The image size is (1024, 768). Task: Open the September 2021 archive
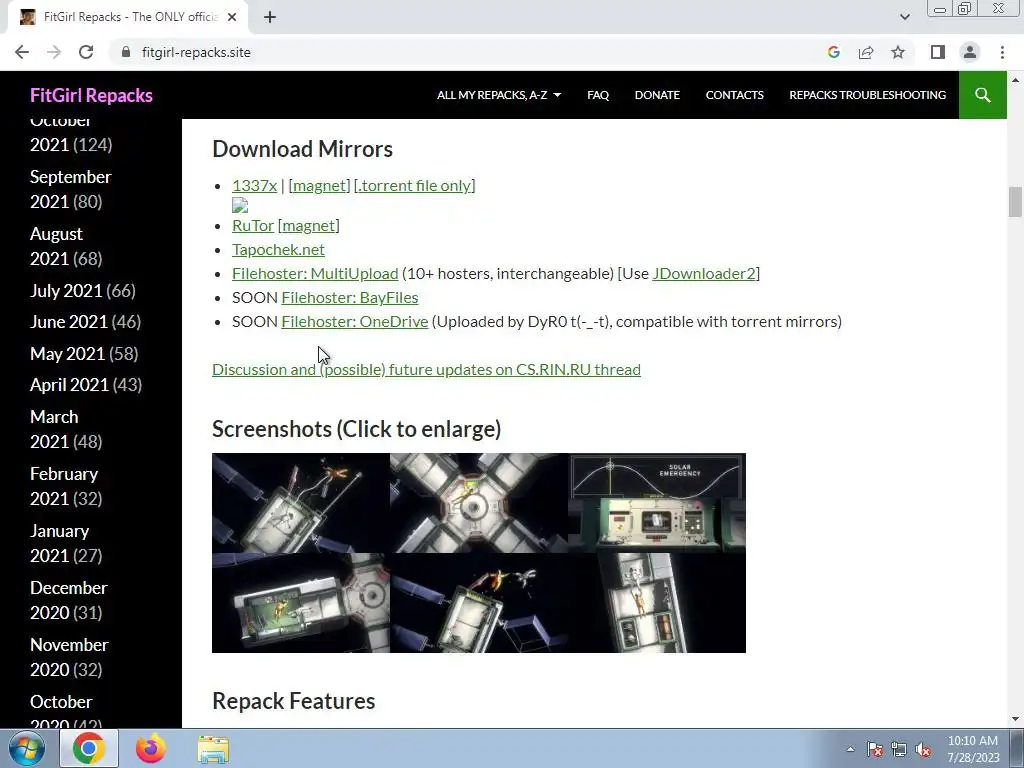[x=71, y=189]
